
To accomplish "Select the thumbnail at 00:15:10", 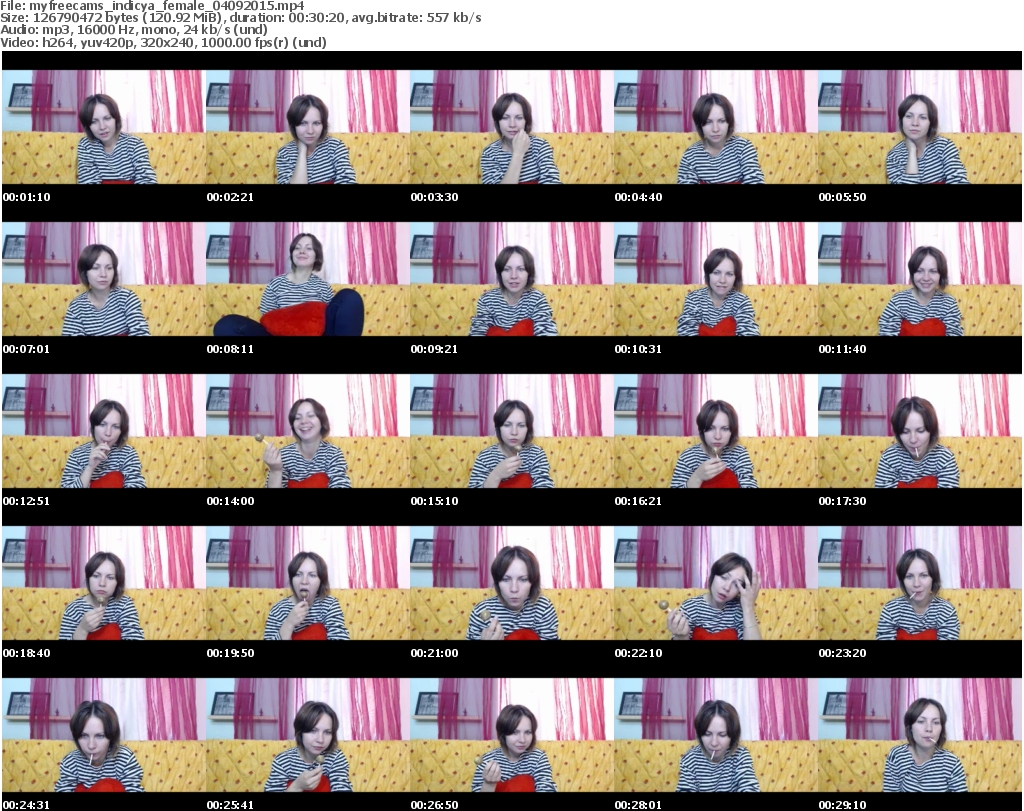I will (x=512, y=431).
